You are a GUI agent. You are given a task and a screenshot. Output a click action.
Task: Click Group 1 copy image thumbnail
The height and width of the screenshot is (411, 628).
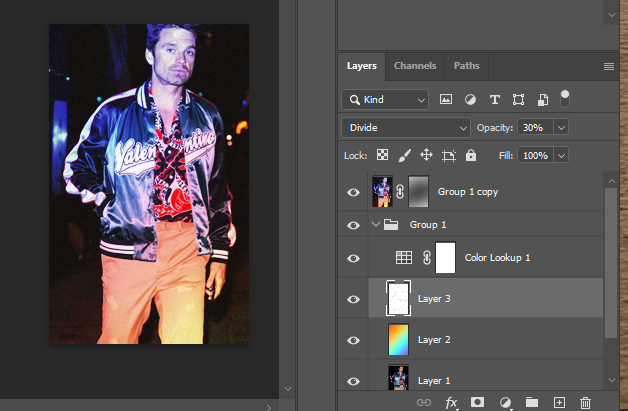click(382, 192)
